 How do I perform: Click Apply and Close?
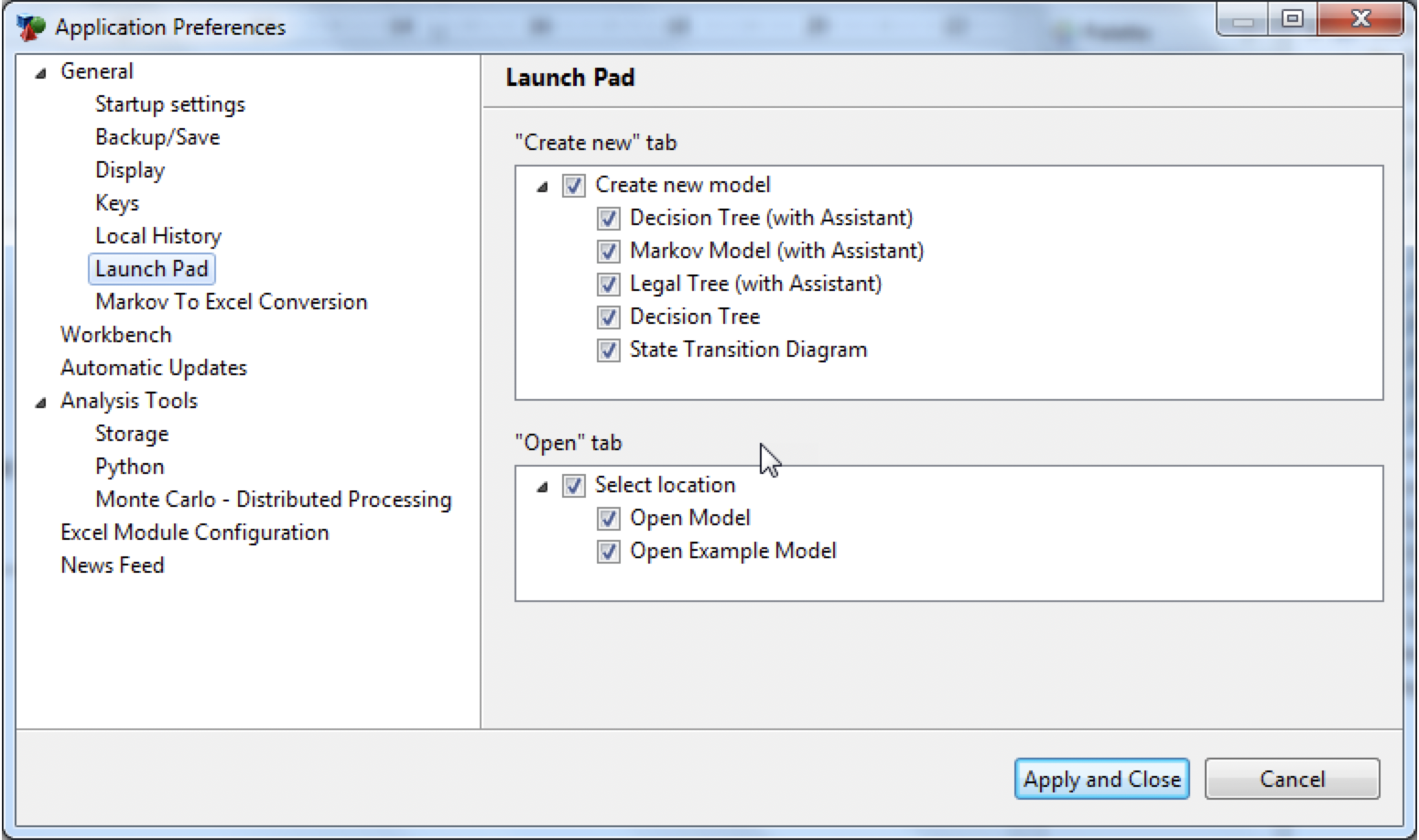tap(1100, 779)
